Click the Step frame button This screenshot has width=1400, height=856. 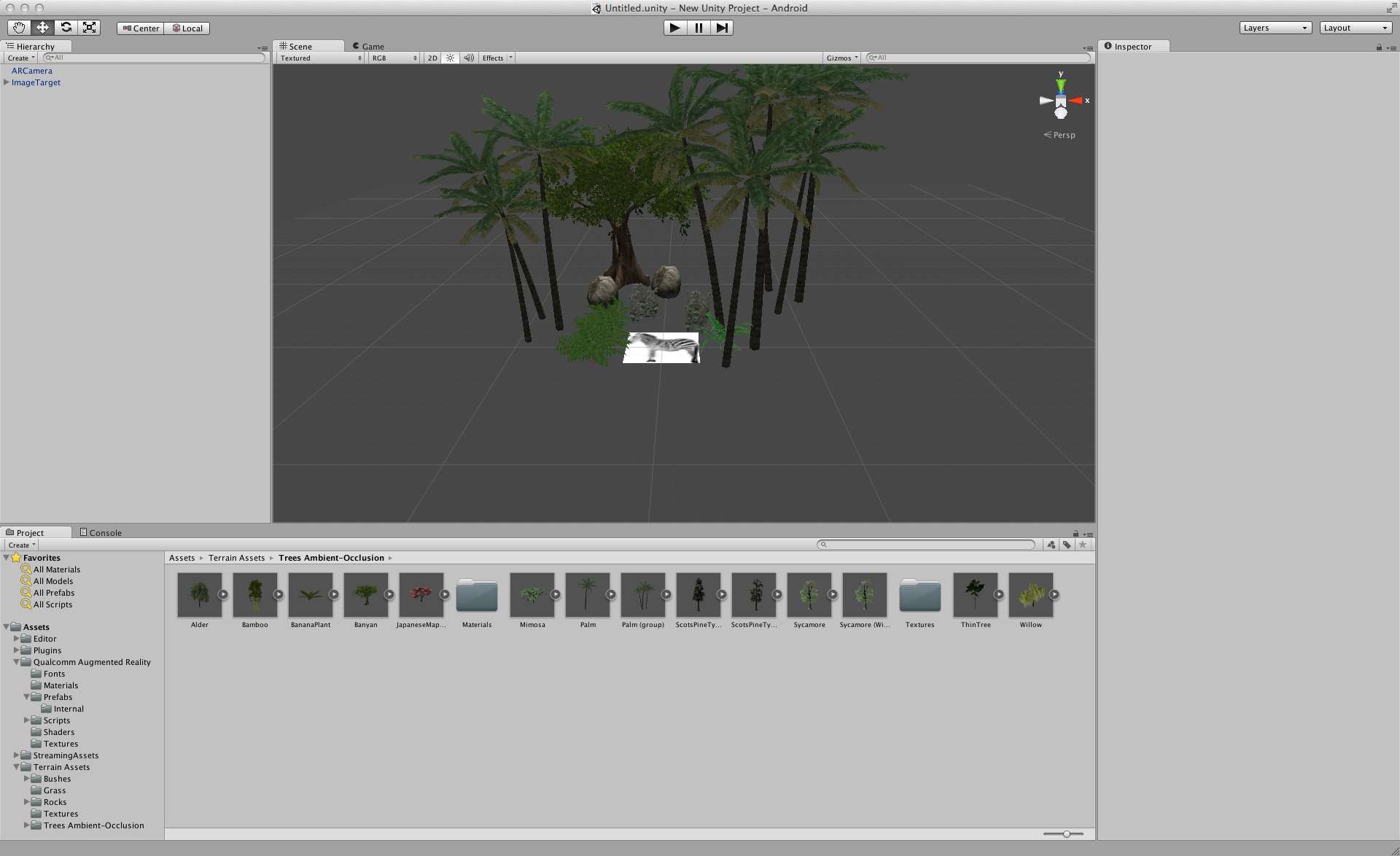pos(721,28)
